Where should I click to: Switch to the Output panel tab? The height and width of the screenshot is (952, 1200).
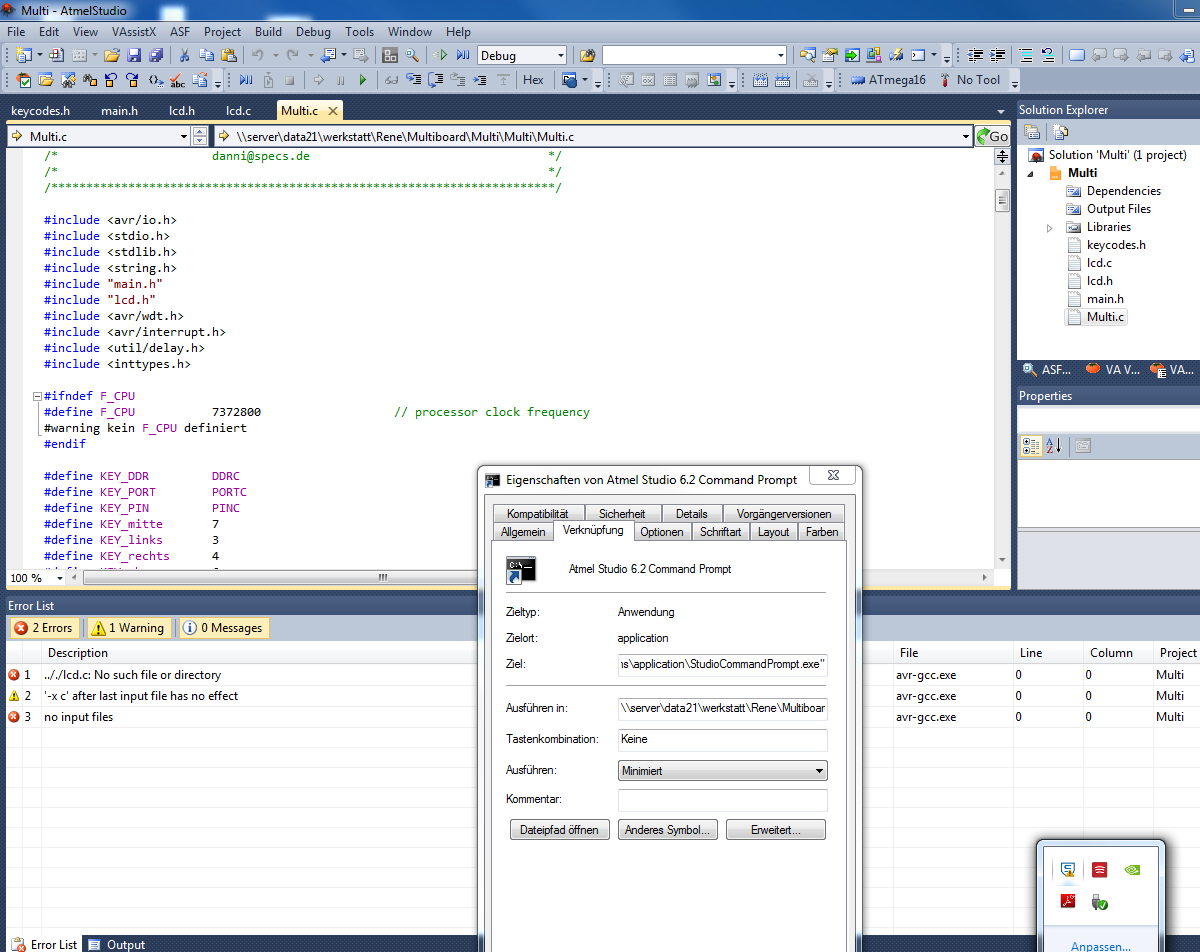pos(116,944)
